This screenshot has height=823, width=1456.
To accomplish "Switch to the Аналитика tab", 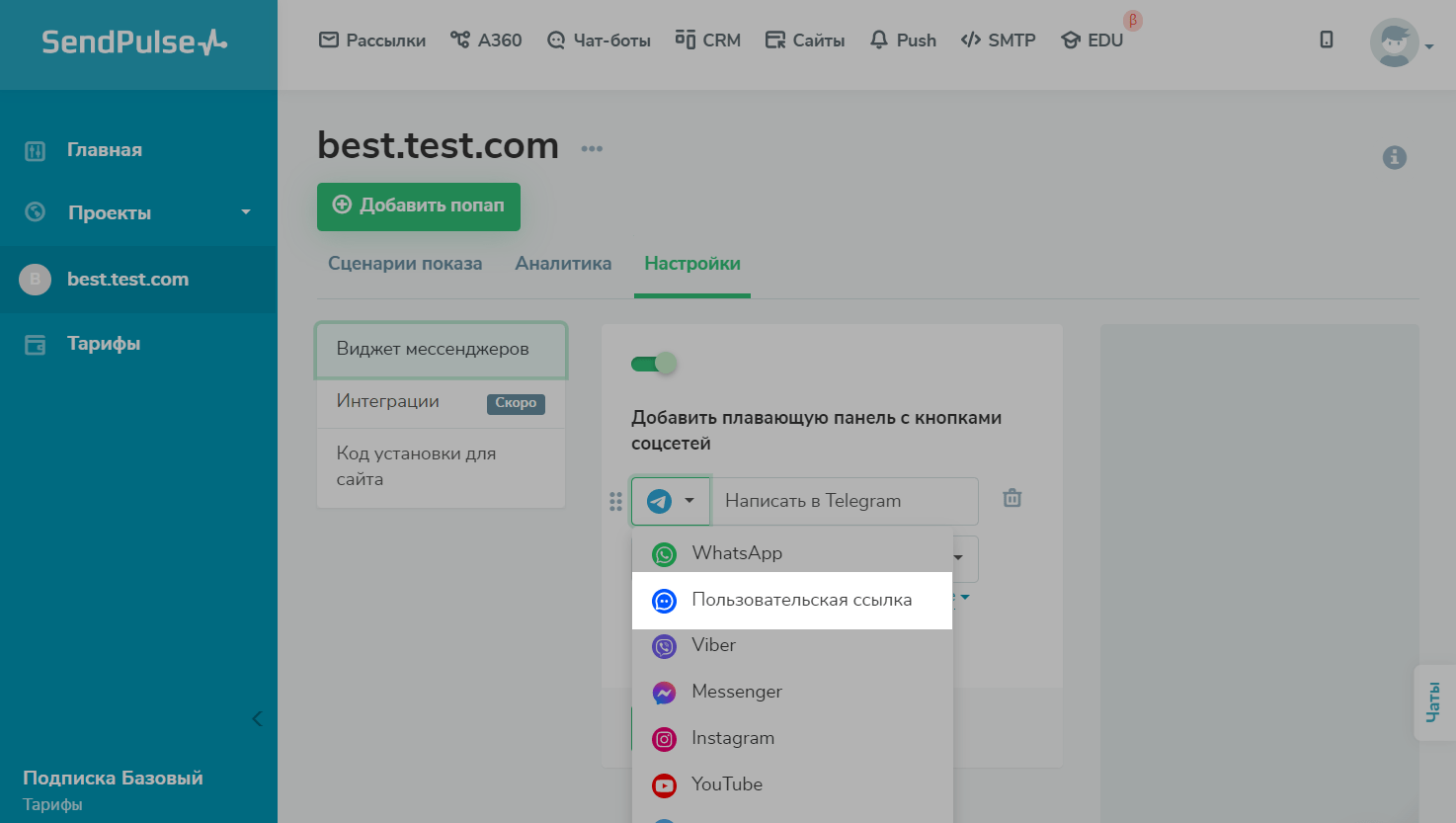I will (x=563, y=264).
